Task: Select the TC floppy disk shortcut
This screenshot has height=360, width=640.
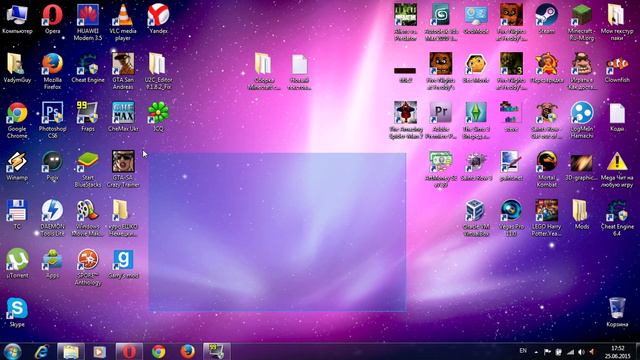Action: [x=17, y=215]
